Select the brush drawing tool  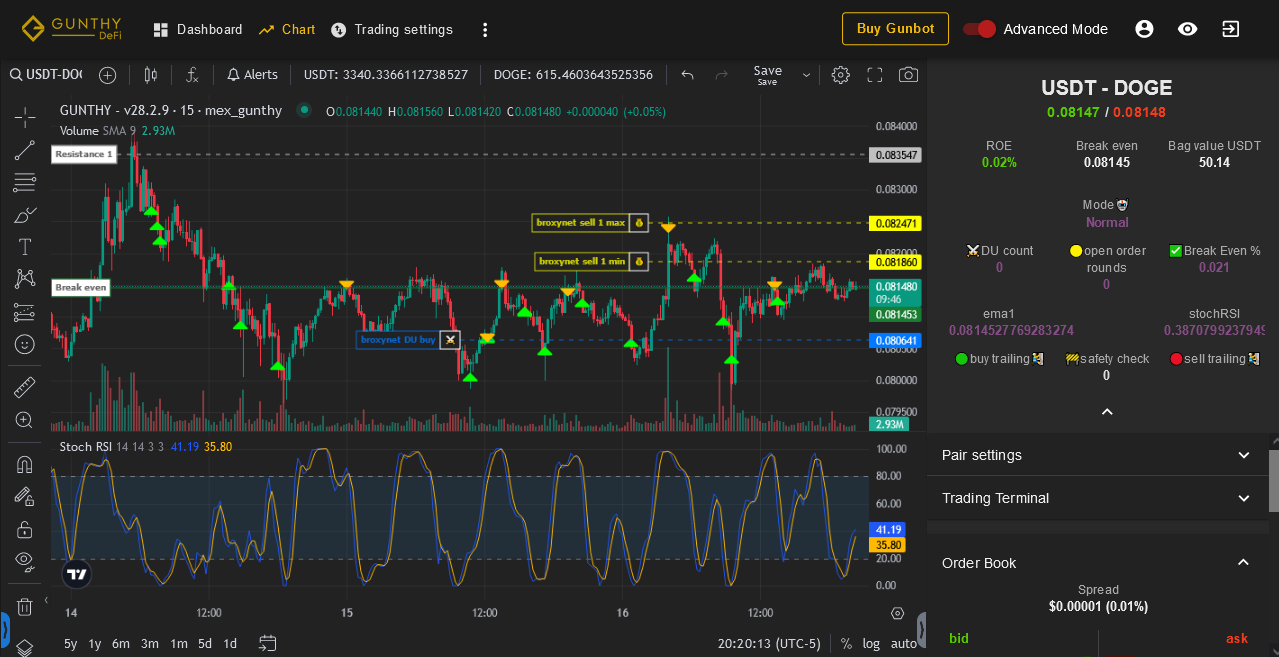tap(25, 215)
